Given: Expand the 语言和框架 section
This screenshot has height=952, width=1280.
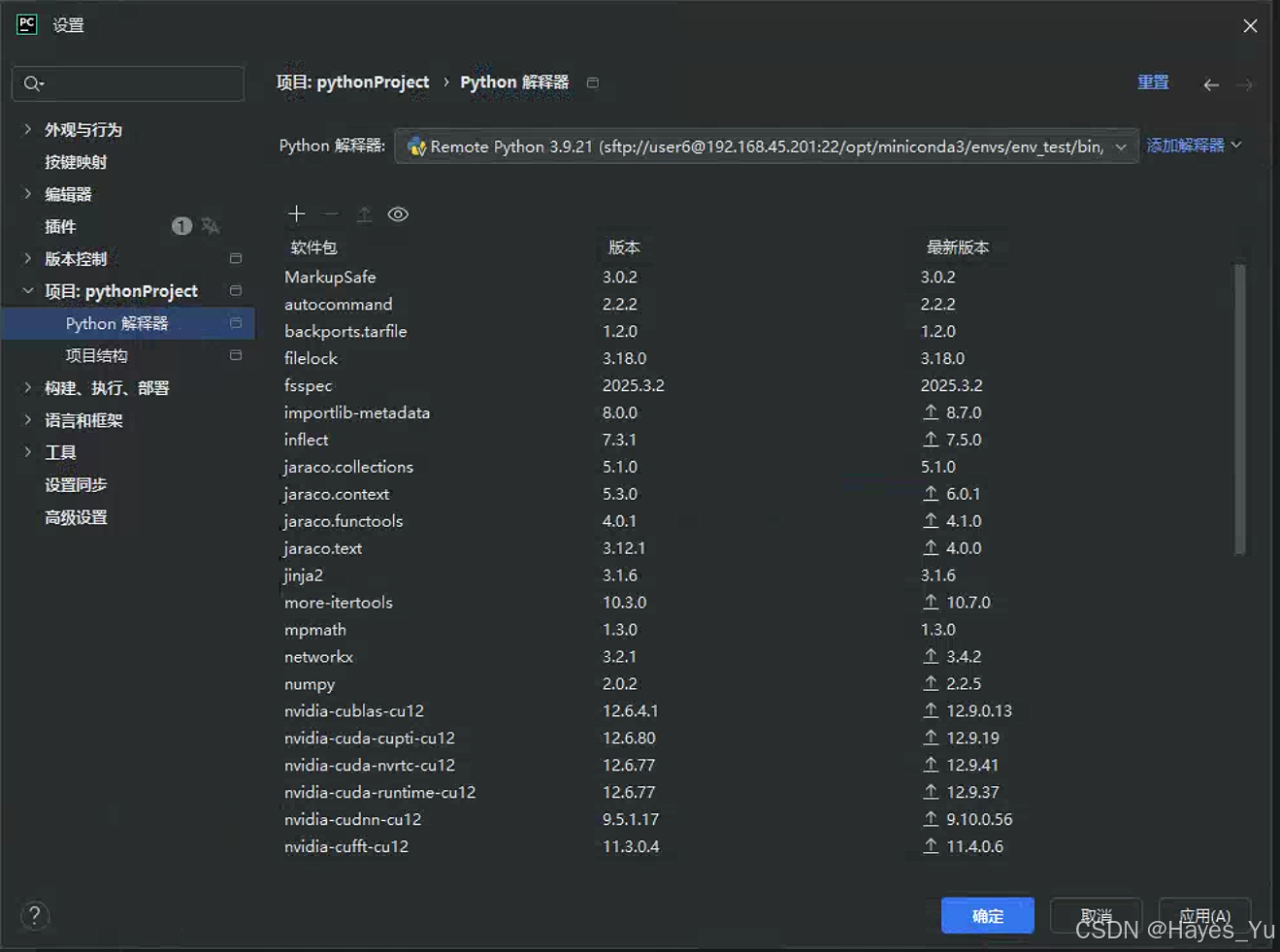Looking at the screenshot, I should point(27,419).
